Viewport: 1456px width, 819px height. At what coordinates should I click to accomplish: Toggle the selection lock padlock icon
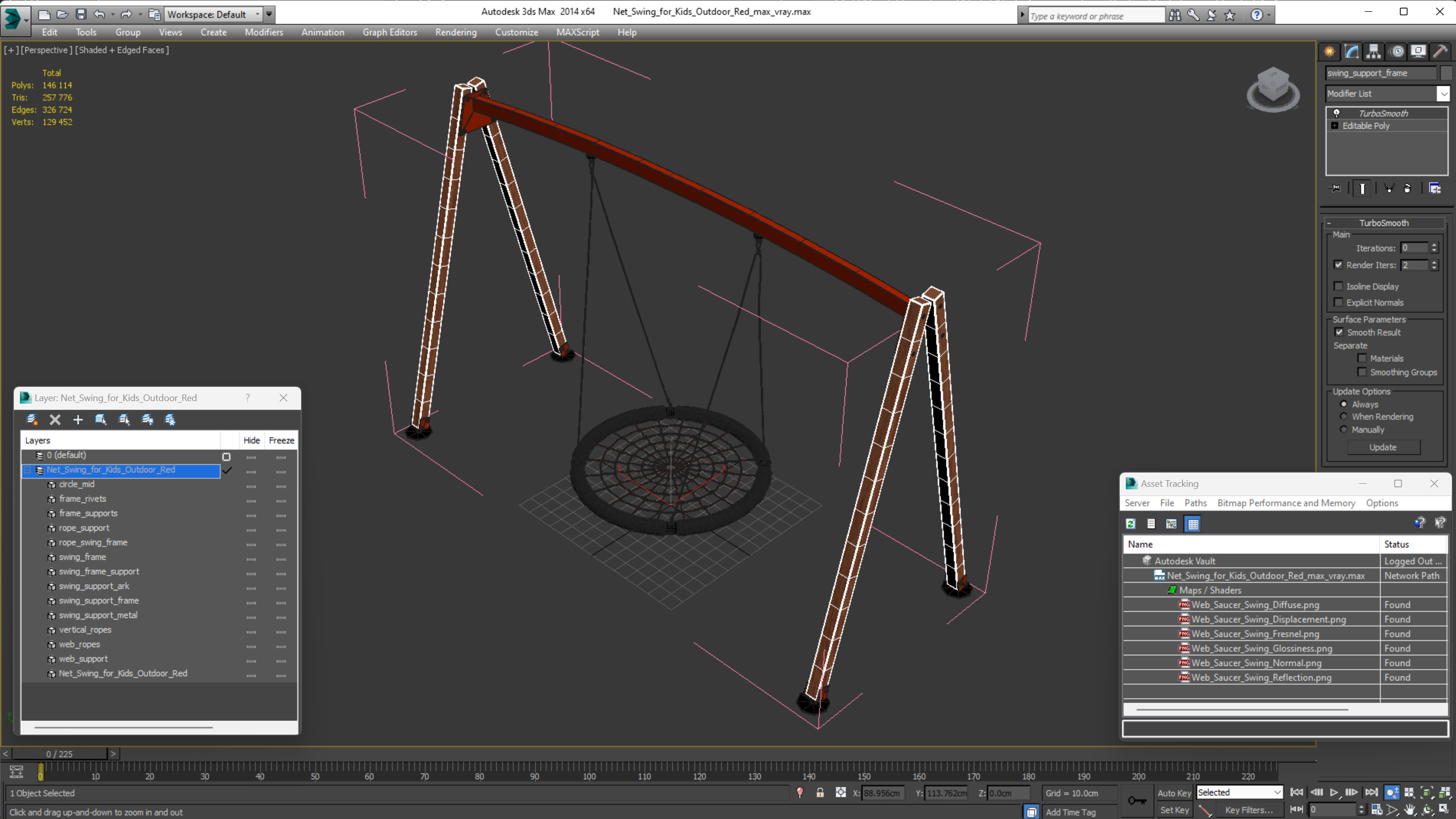tap(820, 792)
